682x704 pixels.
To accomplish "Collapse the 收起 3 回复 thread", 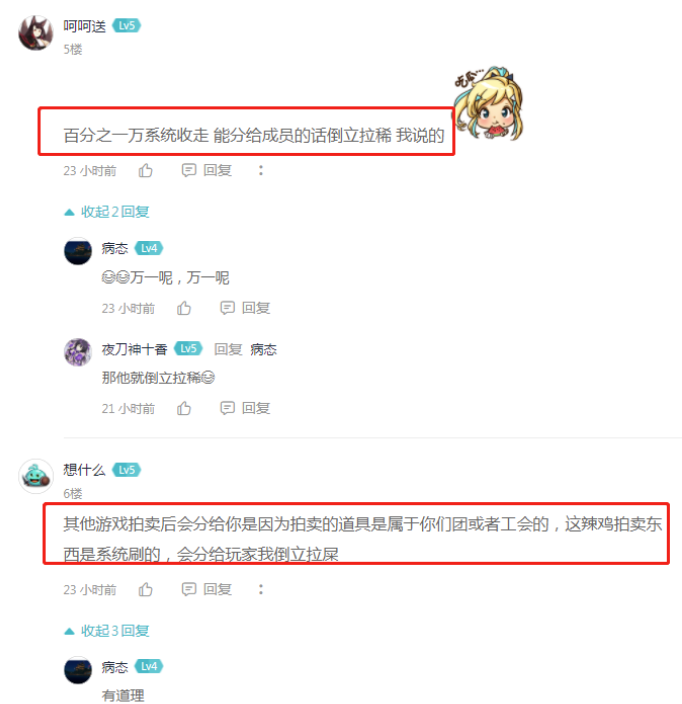I will click(x=107, y=631).
